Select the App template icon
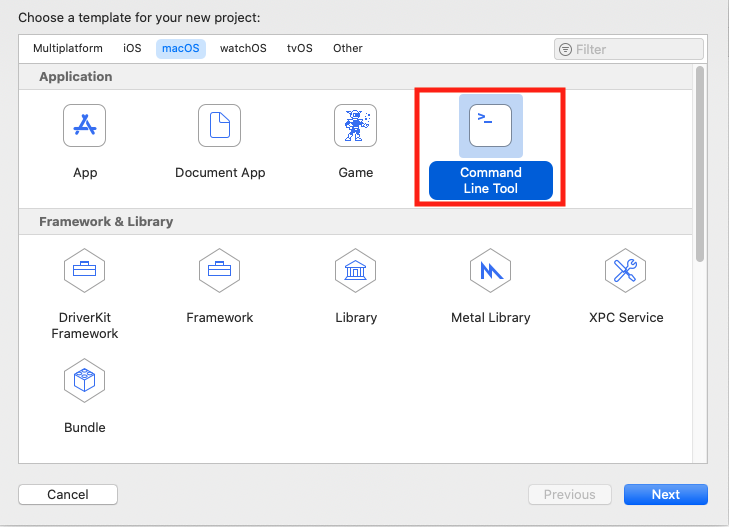Image resolution: width=729 pixels, height=527 pixels. pyautogui.click(x=85, y=125)
